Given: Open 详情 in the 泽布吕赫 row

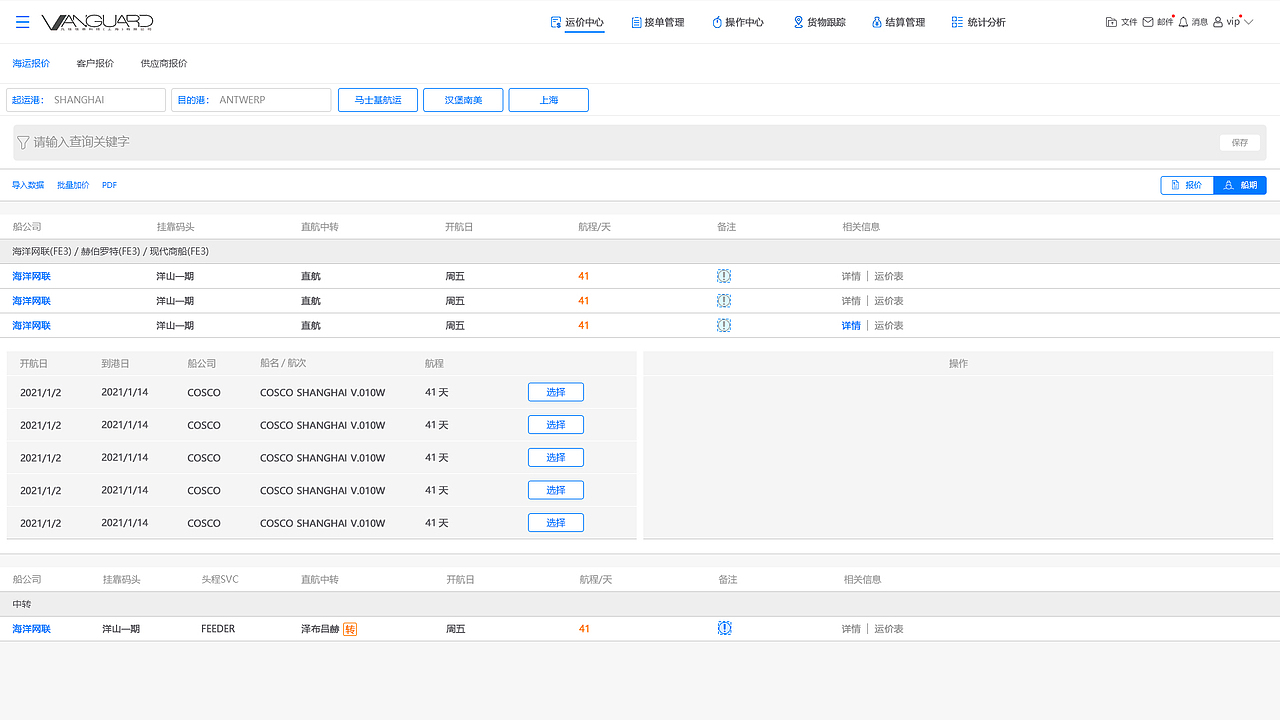Looking at the screenshot, I should pyautogui.click(x=851, y=629).
